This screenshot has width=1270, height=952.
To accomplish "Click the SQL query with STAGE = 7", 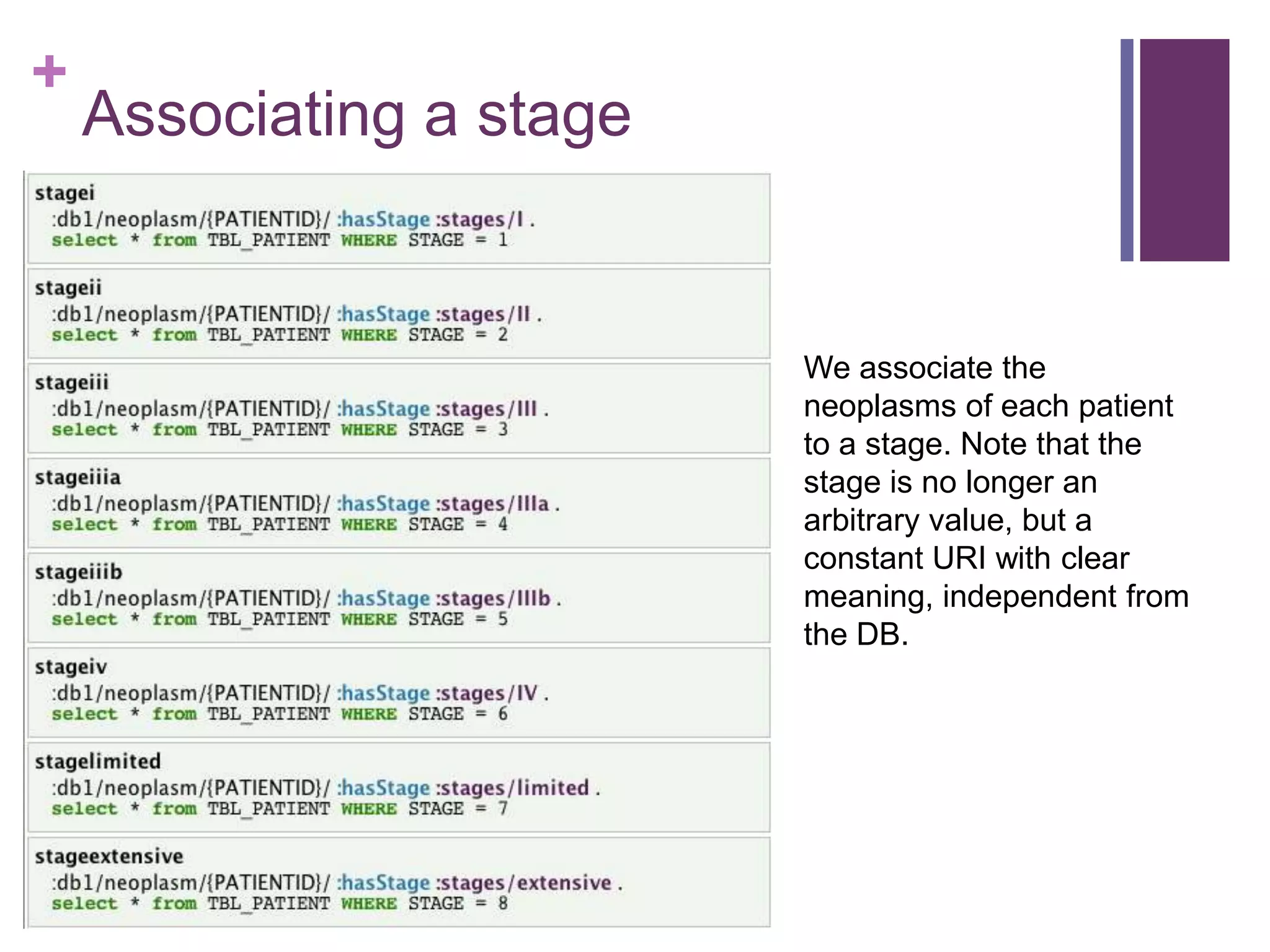I will point(280,809).
